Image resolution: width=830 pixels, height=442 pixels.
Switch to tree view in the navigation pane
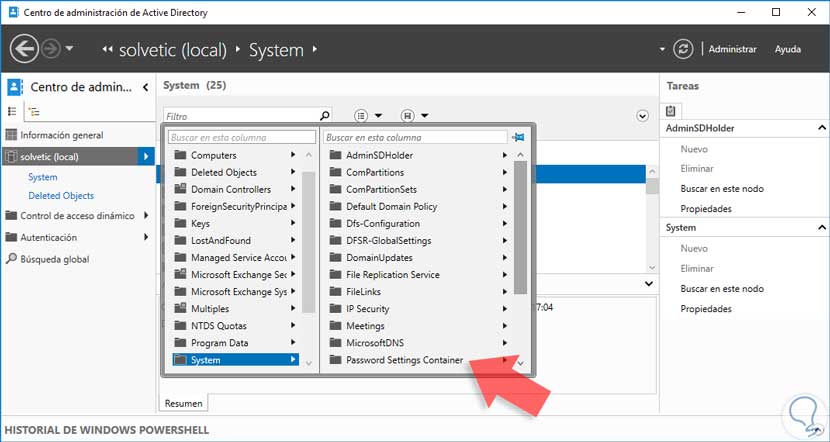tap(34, 112)
